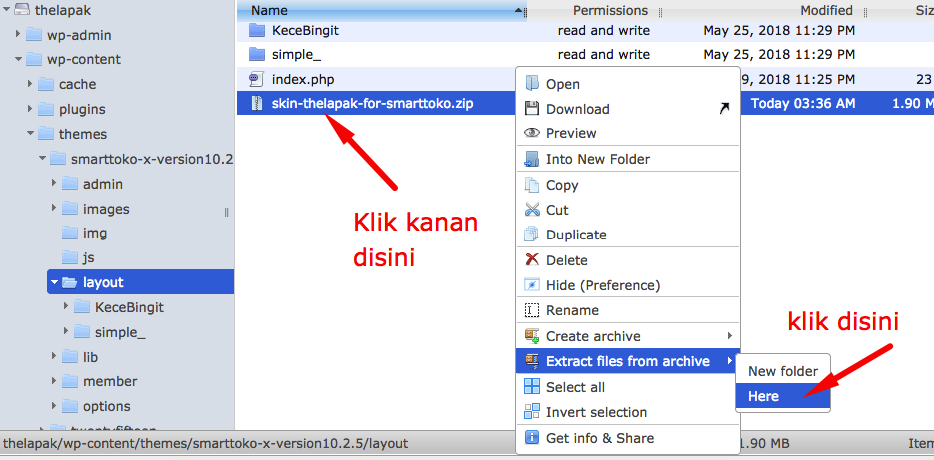
Task: Click the Rename icon in menu
Action: click(532, 311)
